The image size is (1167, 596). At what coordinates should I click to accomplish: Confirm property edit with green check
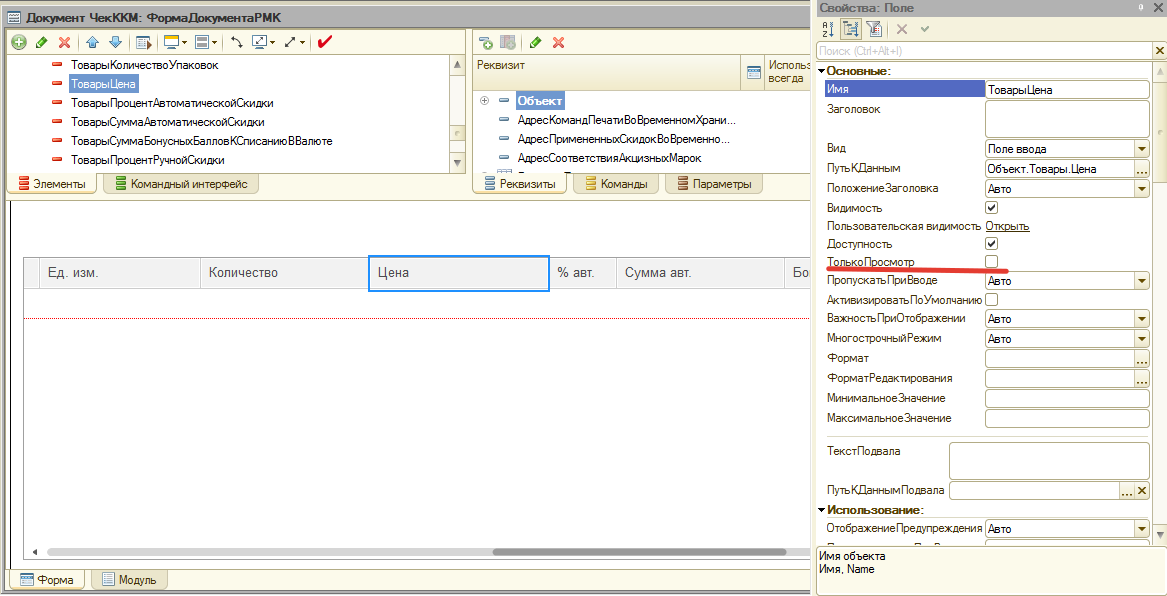925,29
